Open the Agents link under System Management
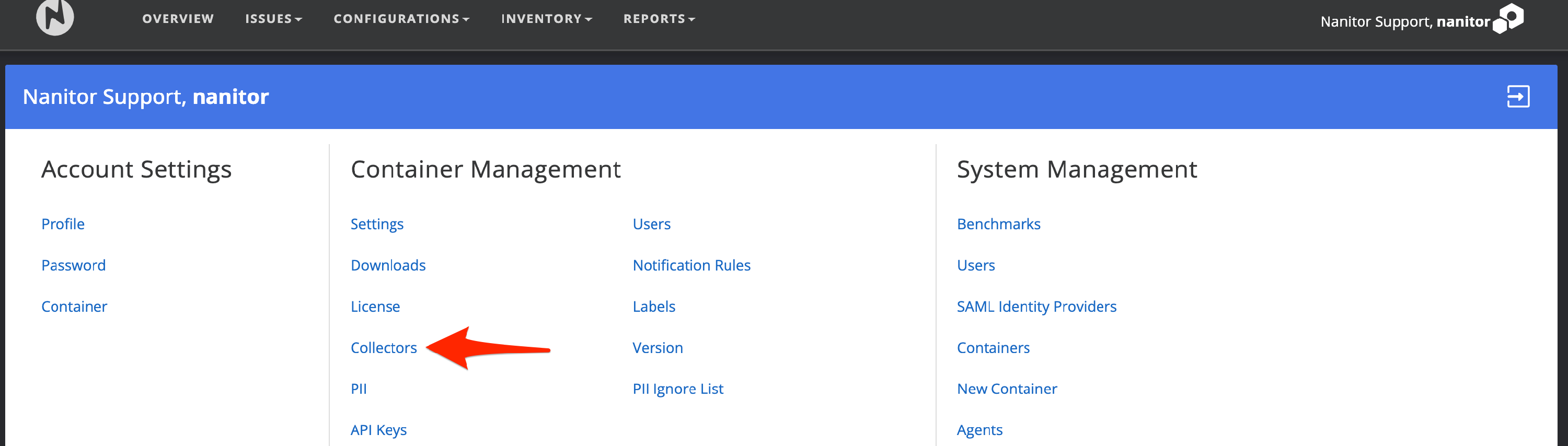Image resolution: width=1568 pixels, height=446 pixels. tap(979, 430)
